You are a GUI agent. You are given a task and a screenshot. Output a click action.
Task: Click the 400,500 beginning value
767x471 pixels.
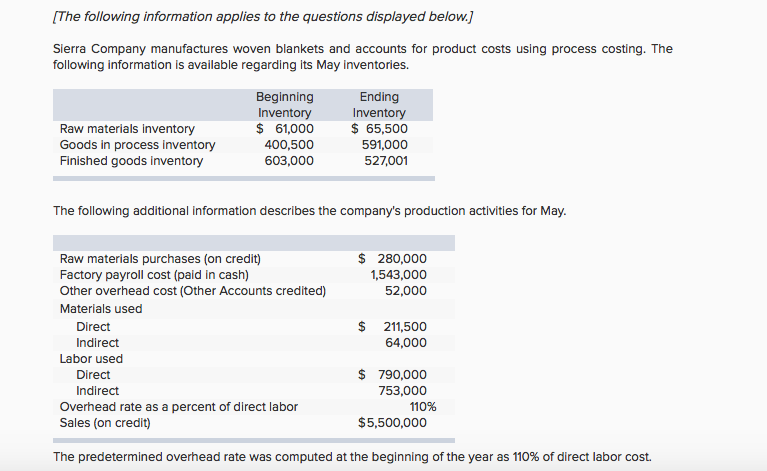289,145
